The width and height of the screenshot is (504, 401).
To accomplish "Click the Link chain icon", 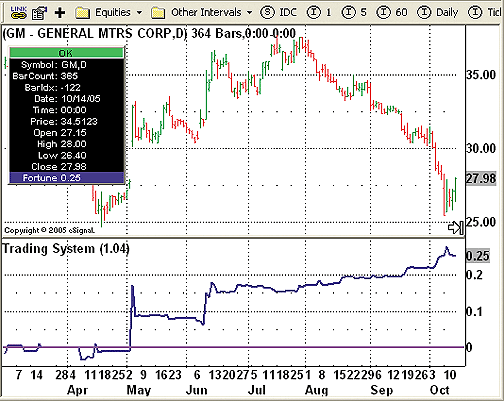I will tap(18, 13).
